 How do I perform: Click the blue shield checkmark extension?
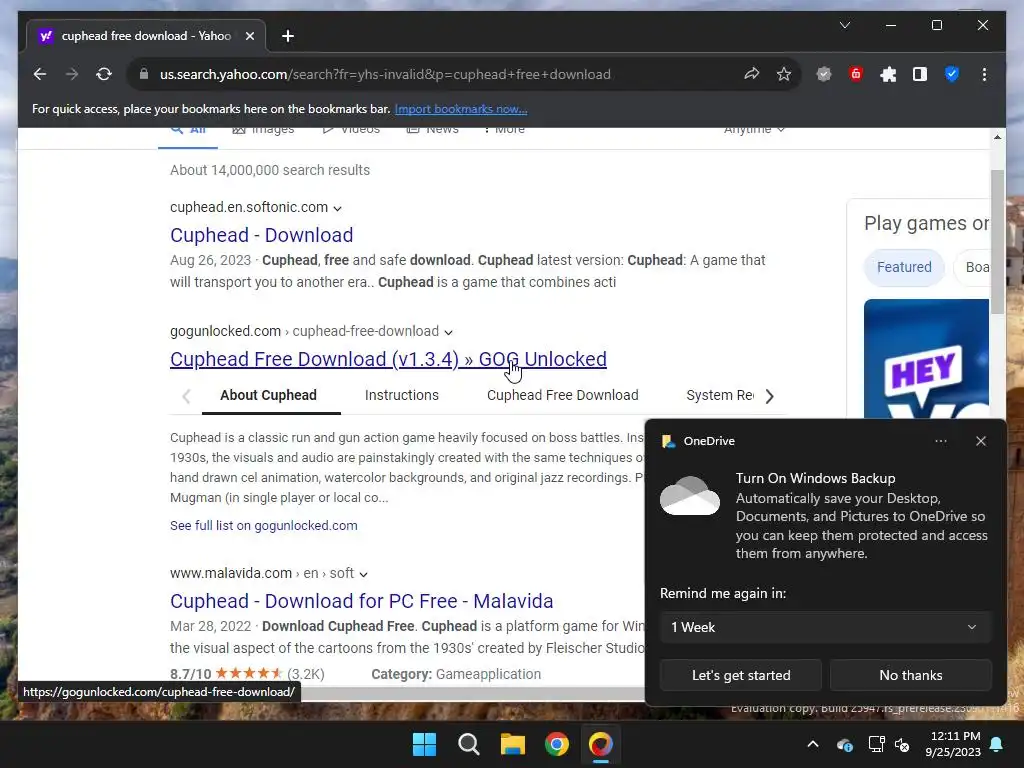(x=952, y=74)
